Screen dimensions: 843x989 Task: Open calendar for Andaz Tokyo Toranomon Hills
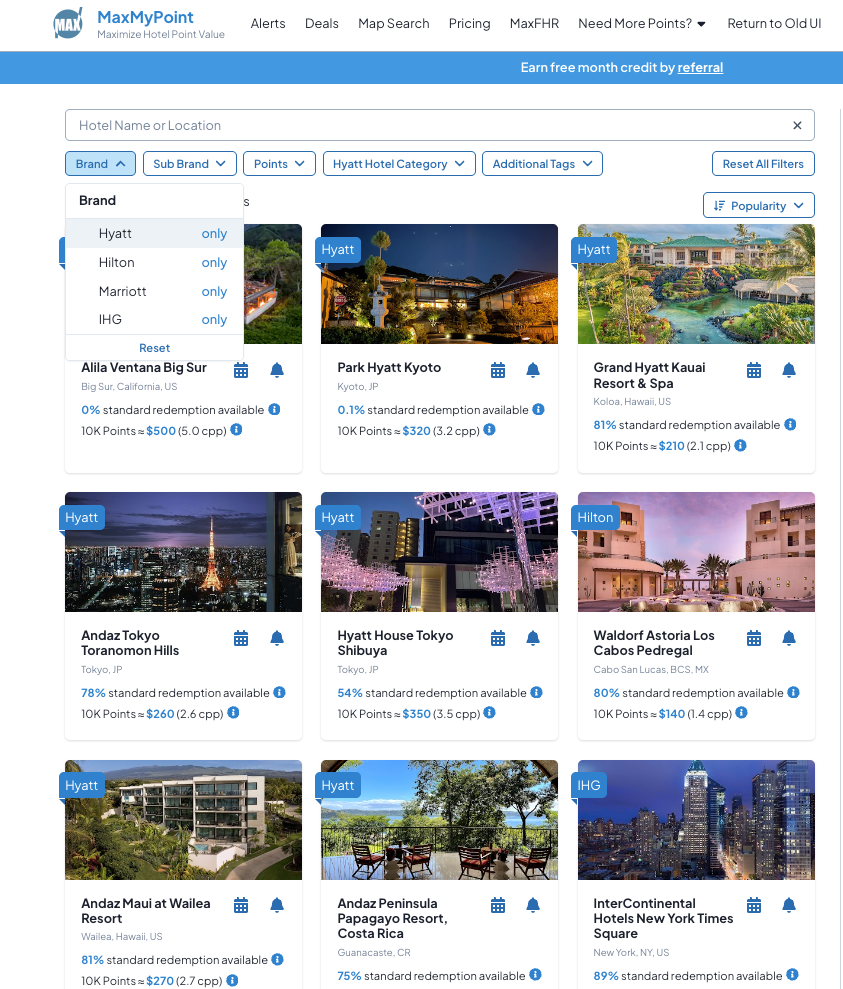(241, 638)
